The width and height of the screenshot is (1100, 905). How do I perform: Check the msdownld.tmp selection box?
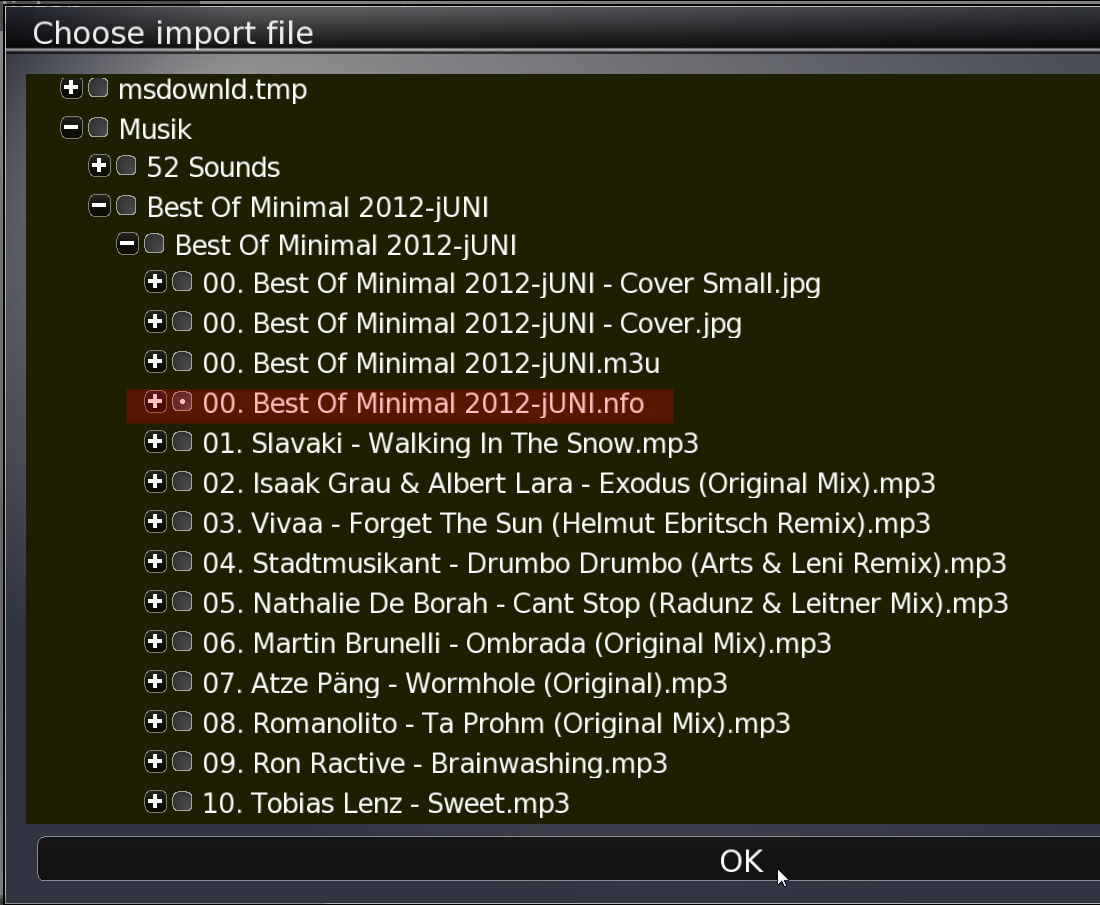point(98,88)
